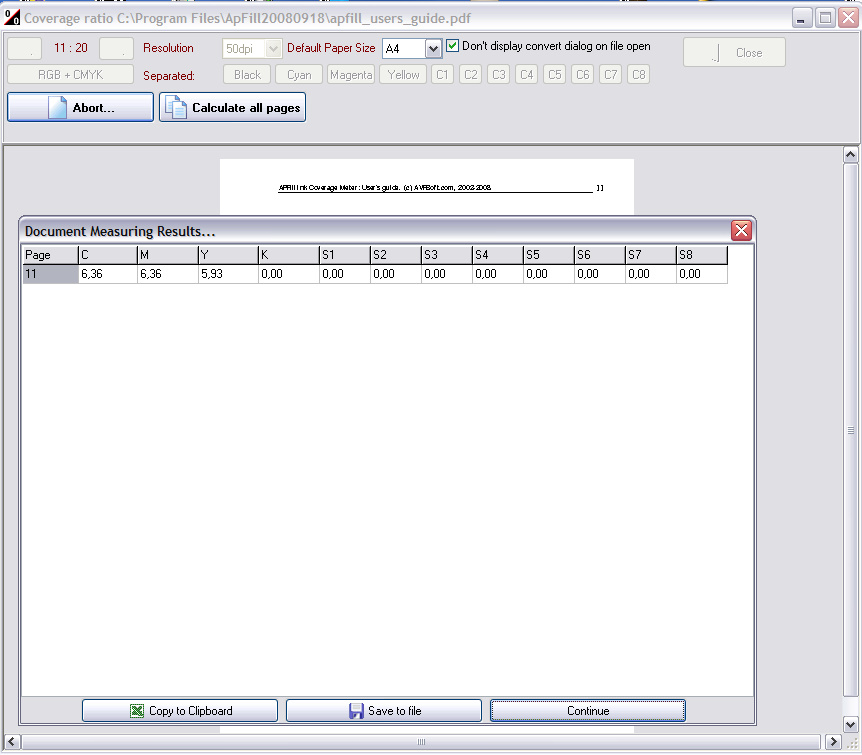862x755 pixels.
Task: Click the M column header
Action: 168,255
